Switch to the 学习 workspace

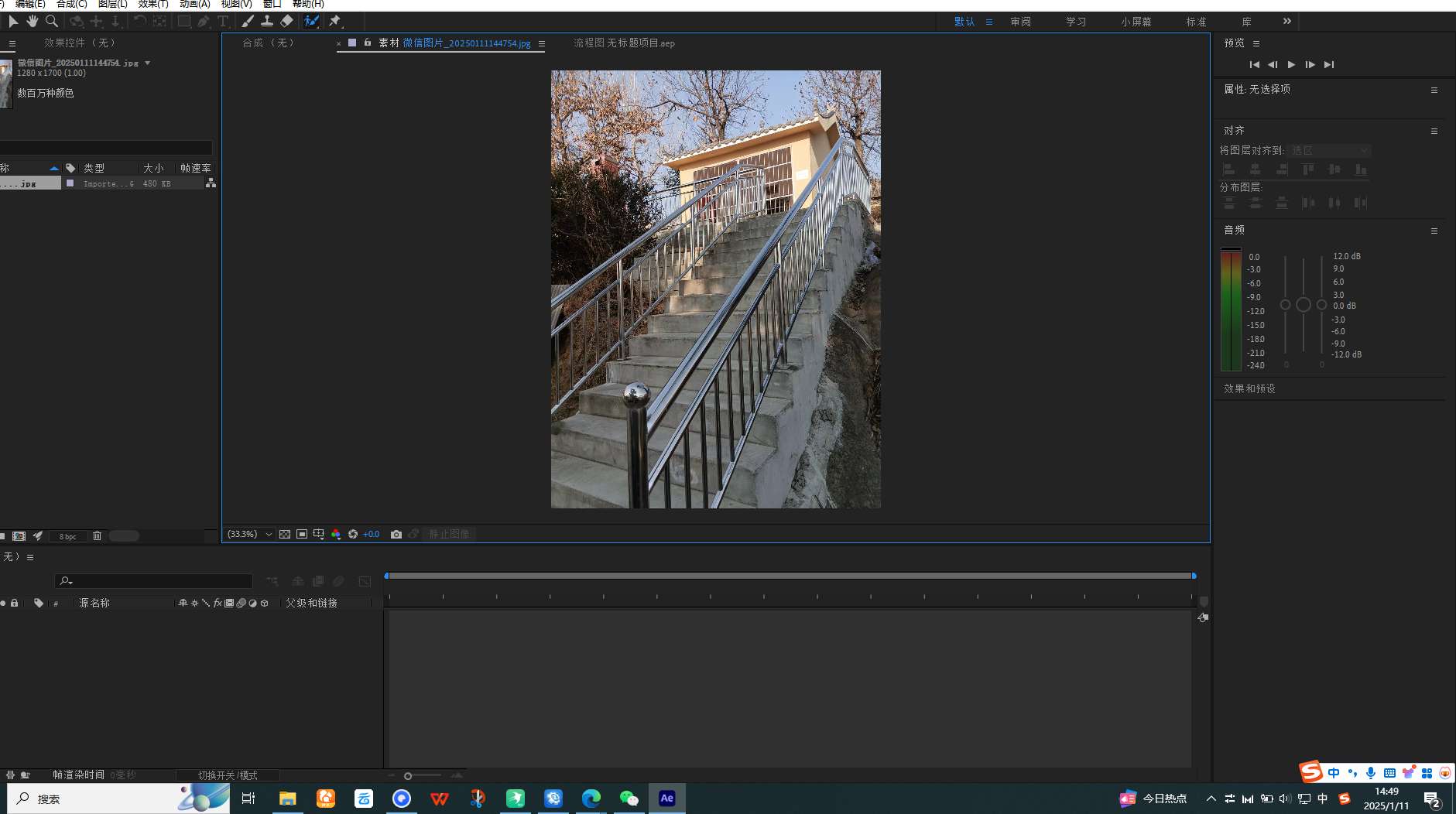(1076, 22)
